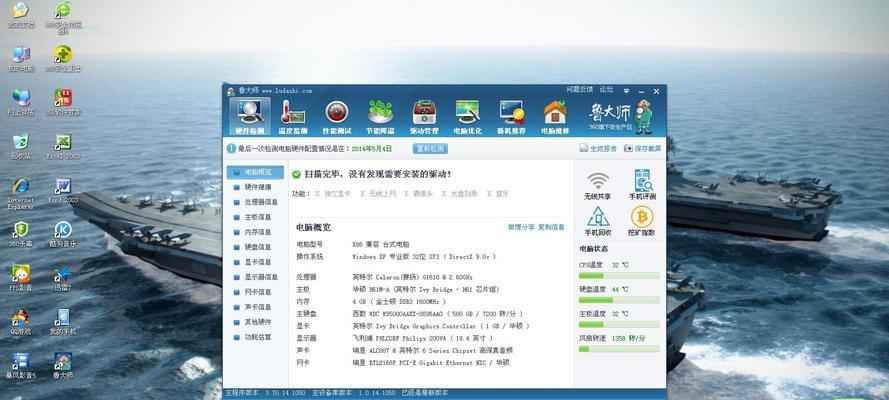The width and height of the screenshot is (889, 400).
Task: Select 功耗估算 in the sidebar
Action: (x=255, y=337)
